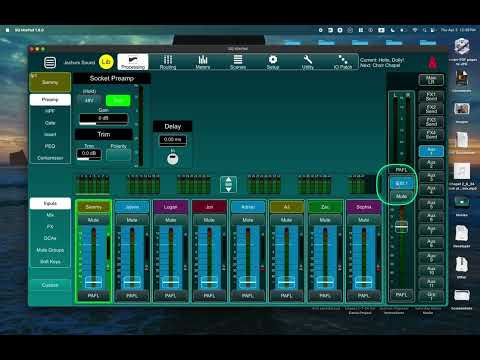
Task: Click the Gain 0 dB value field
Action: point(103,118)
